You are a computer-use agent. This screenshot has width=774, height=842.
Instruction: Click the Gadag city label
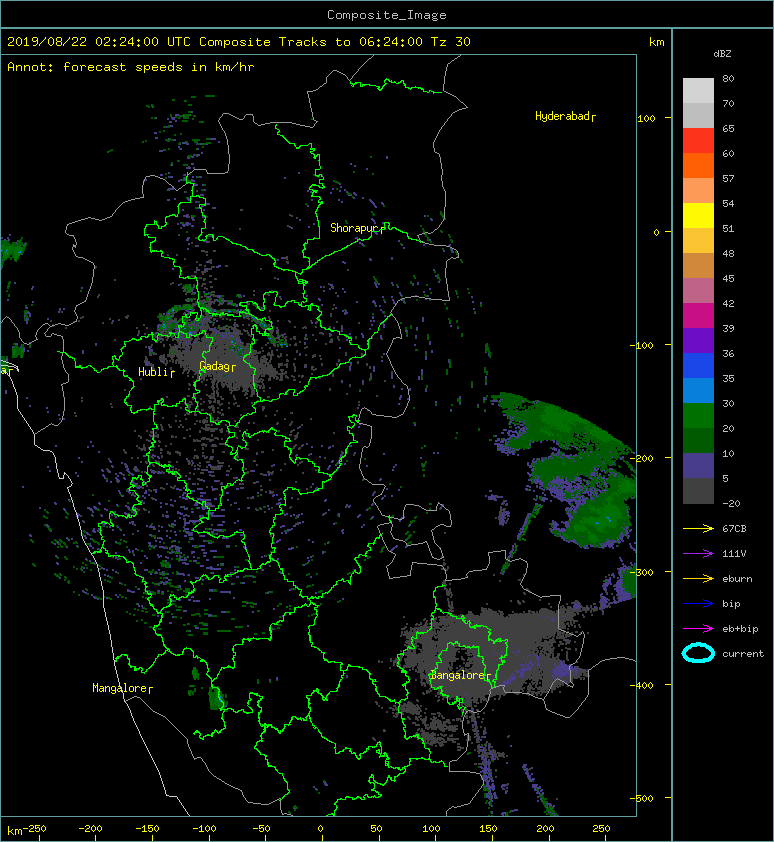(x=217, y=366)
